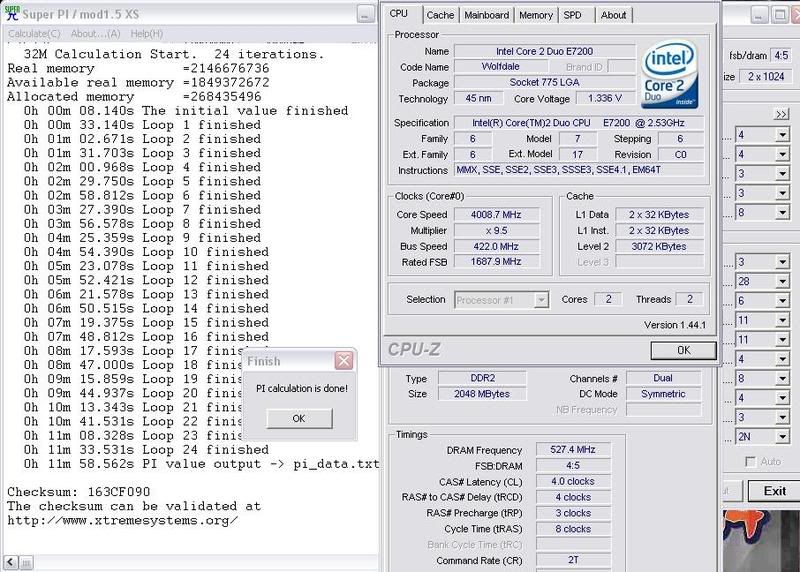Switch to the Mainboard tab
The width and height of the screenshot is (800, 572).
486,15
